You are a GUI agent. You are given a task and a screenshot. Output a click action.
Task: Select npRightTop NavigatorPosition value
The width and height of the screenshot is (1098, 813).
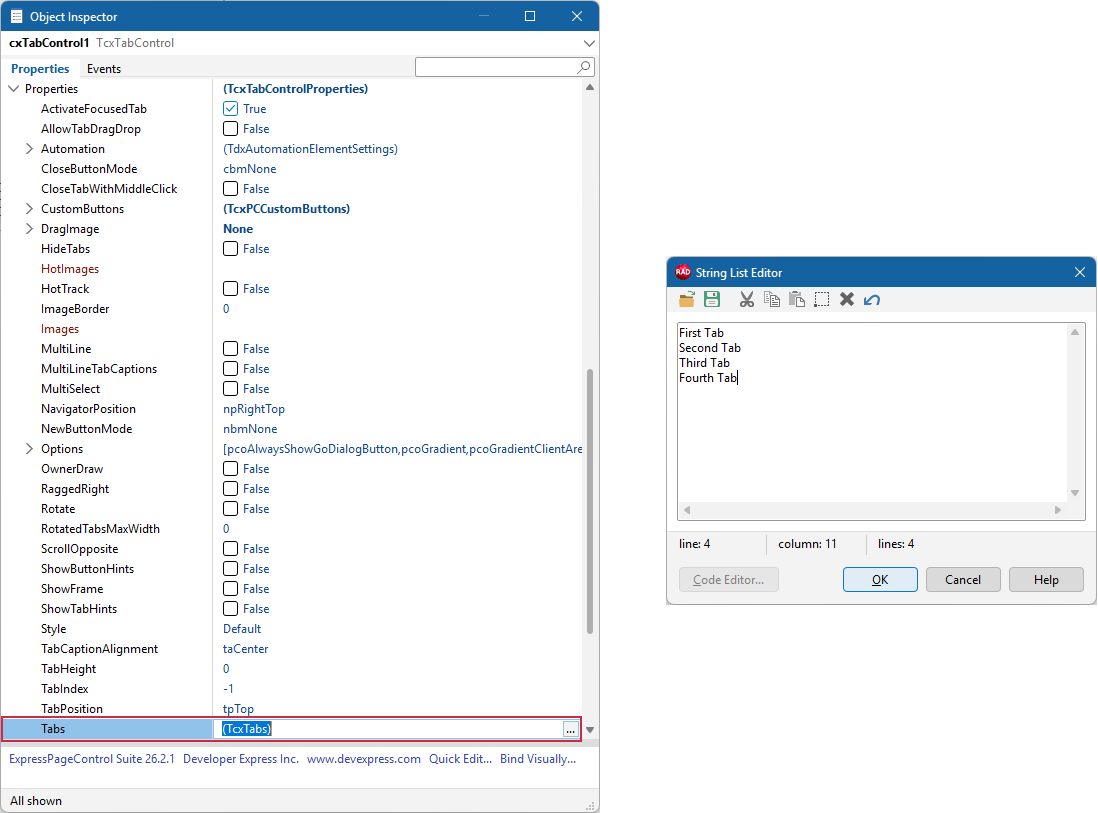(254, 409)
